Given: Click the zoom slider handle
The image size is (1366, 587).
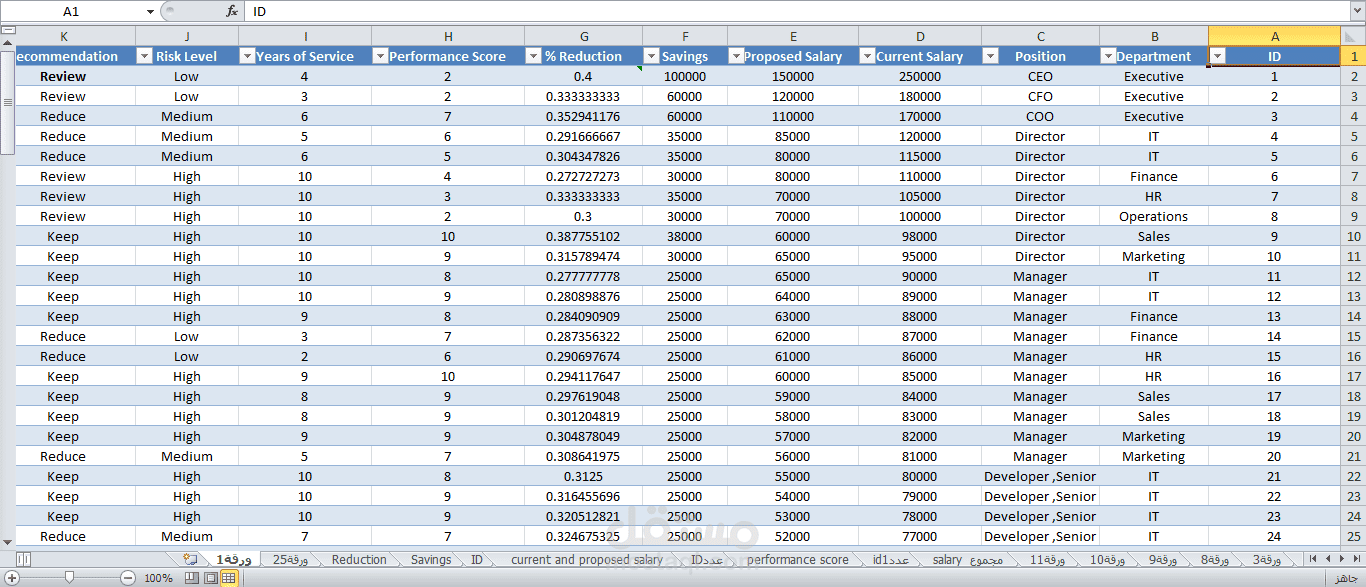Looking at the screenshot, I should (x=69, y=578).
